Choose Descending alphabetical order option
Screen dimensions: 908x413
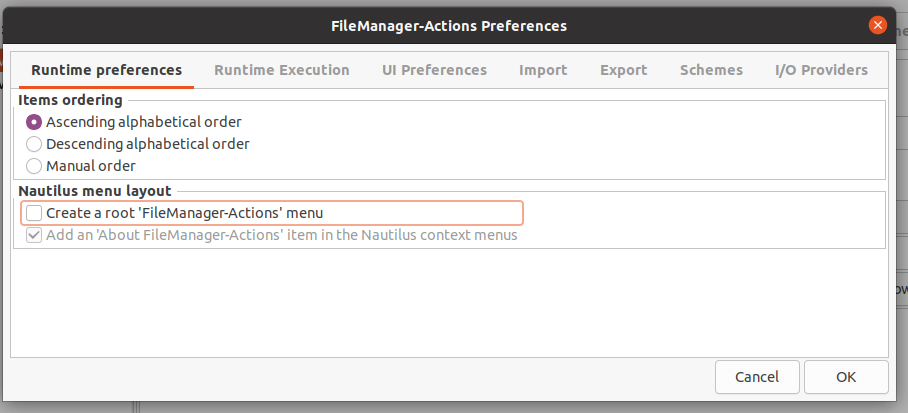click(34, 144)
